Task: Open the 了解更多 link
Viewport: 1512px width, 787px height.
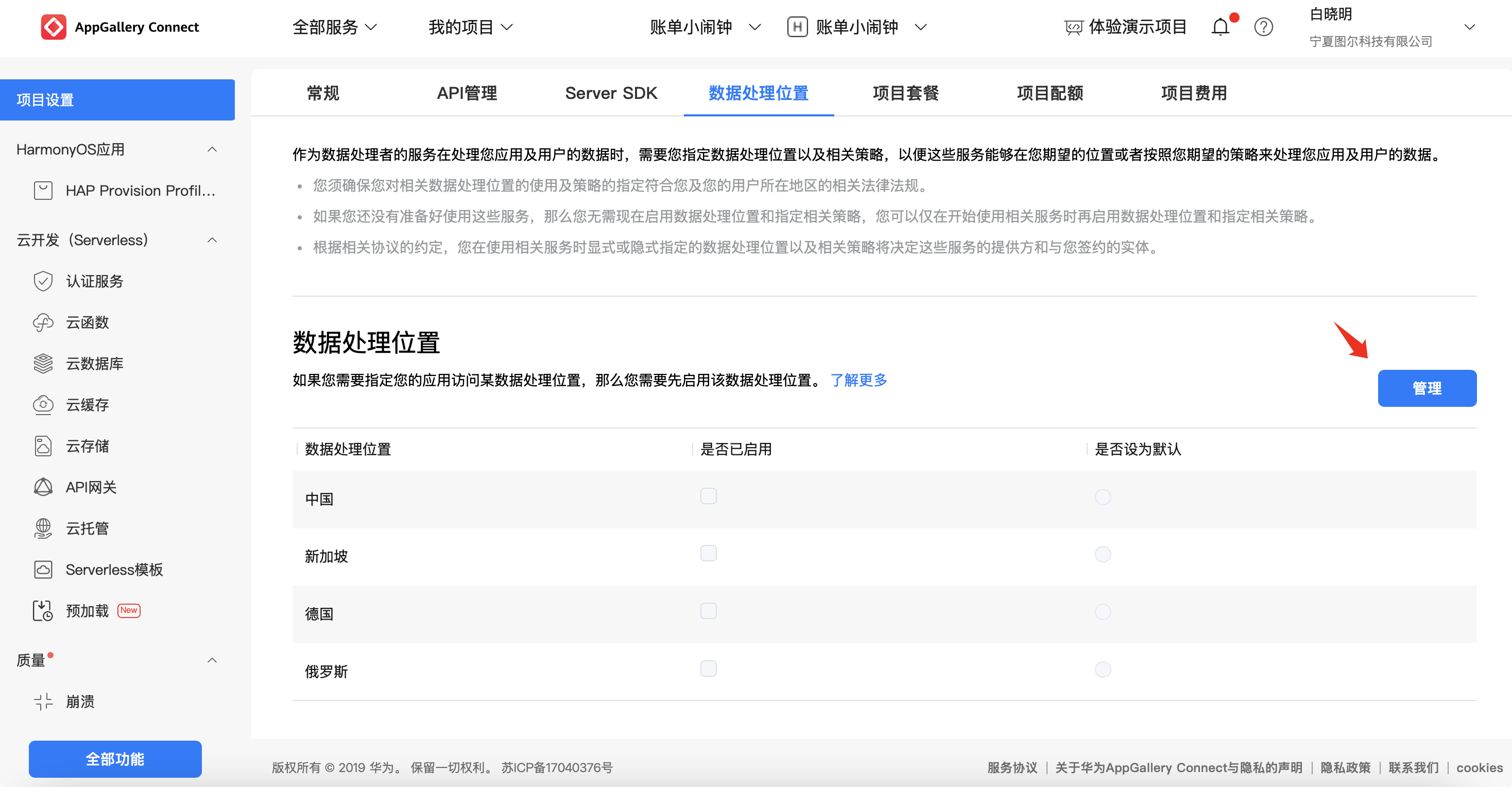Action: coord(858,380)
